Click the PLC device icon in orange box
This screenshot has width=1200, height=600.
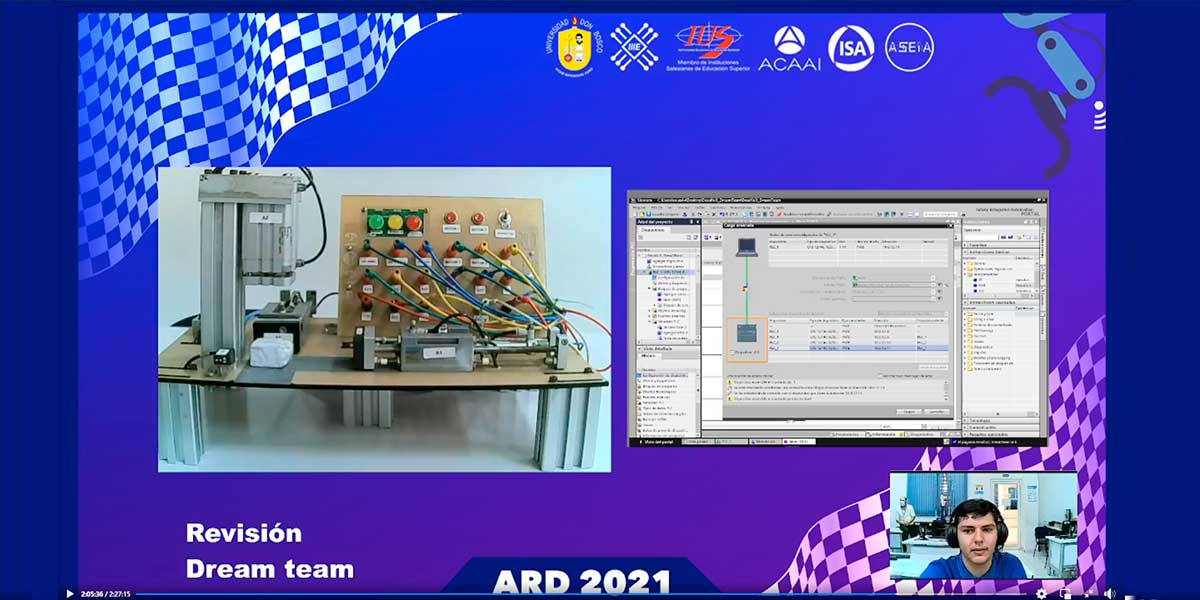pos(747,333)
